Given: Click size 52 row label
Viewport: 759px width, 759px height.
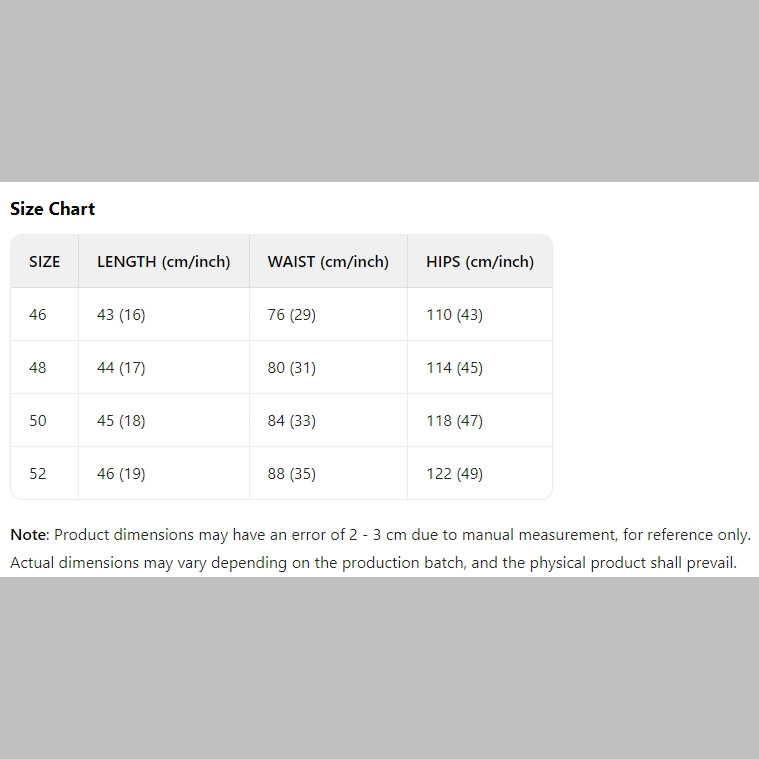Looking at the screenshot, I should click(x=38, y=474).
